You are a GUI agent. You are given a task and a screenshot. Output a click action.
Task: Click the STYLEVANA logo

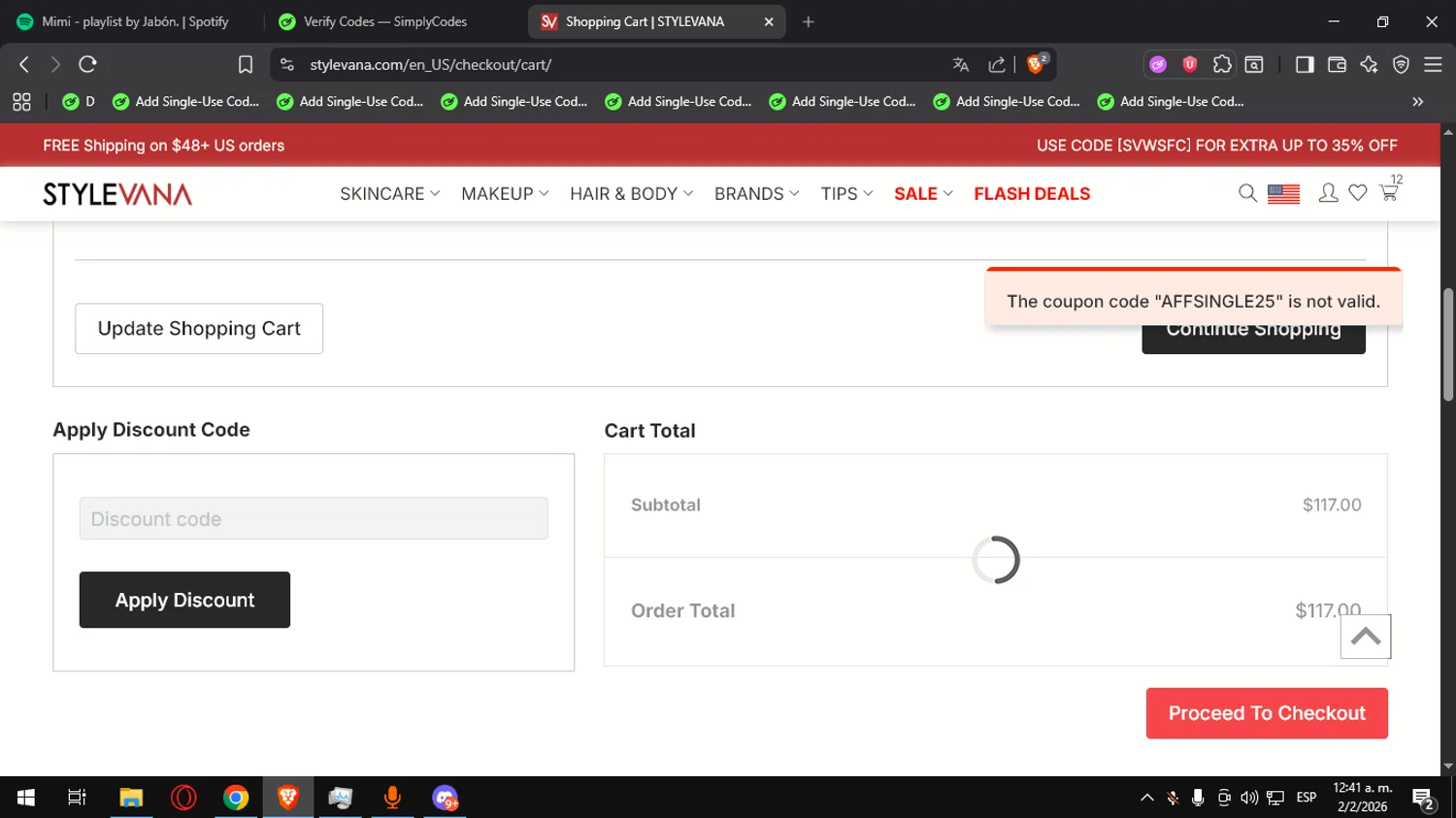click(x=117, y=194)
